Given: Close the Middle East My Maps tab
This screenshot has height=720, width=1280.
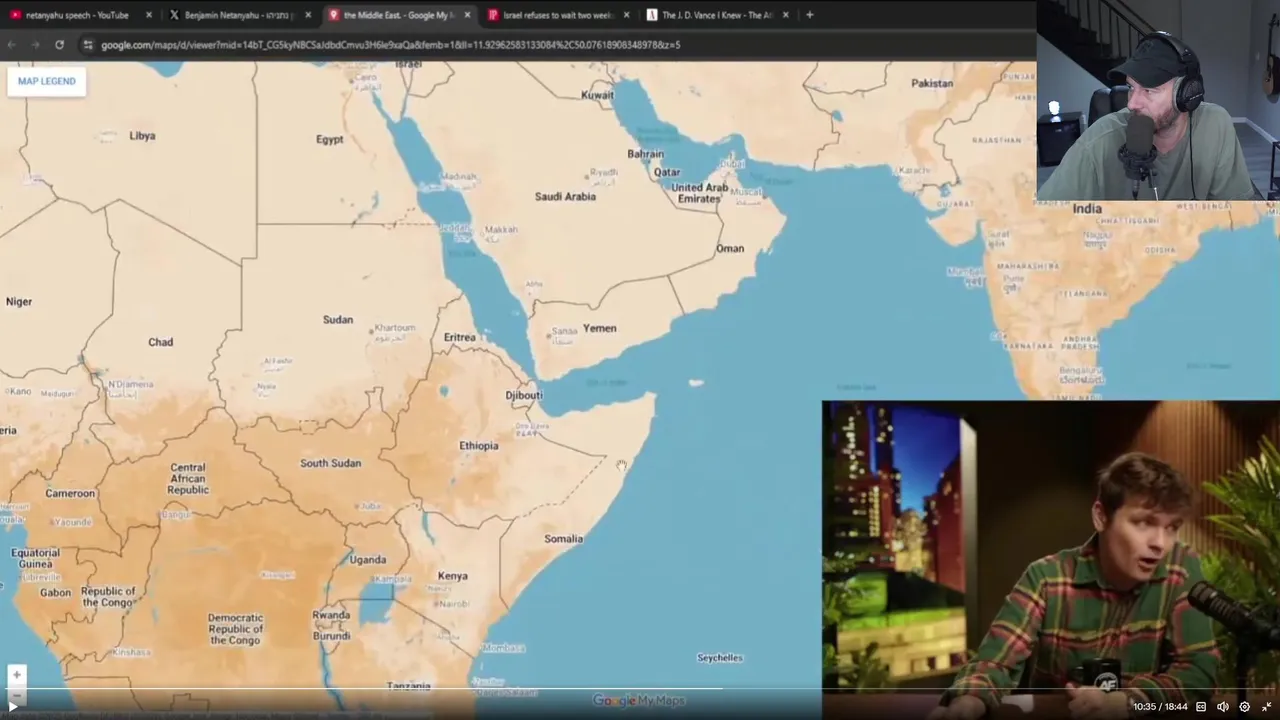Looking at the screenshot, I should [x=467, y=15].
